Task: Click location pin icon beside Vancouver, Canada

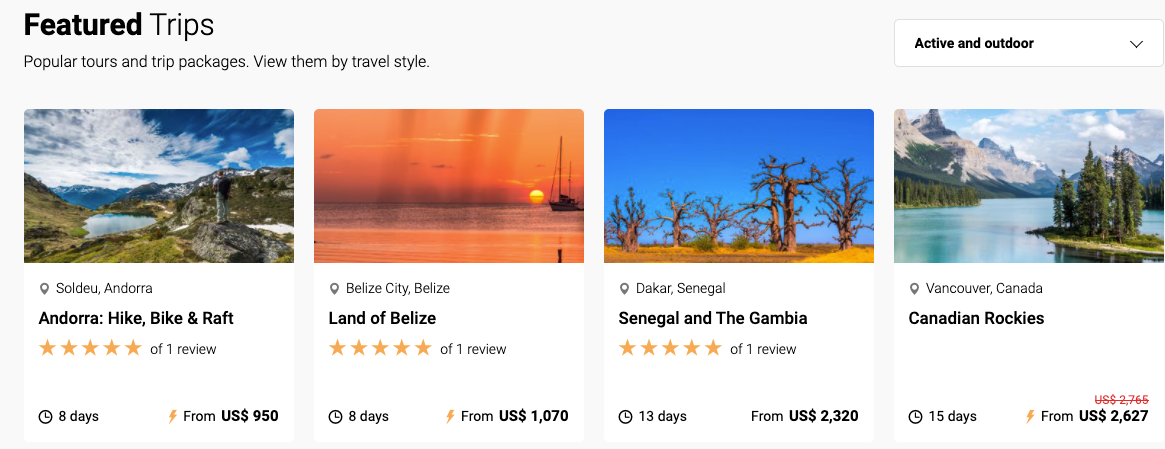Action: pyautogui.click(x=914, y=289)
